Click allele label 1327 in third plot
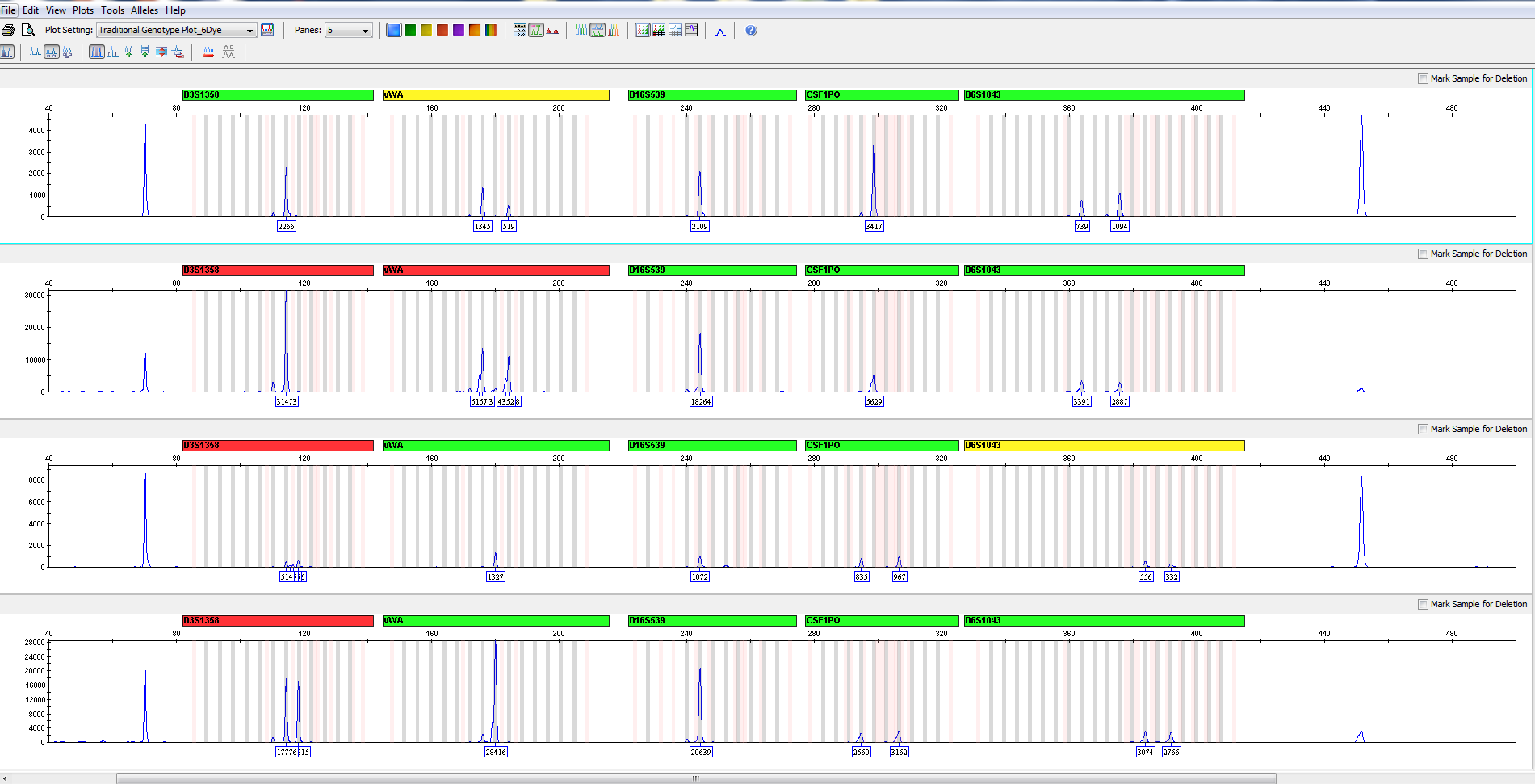 [496, 576]
